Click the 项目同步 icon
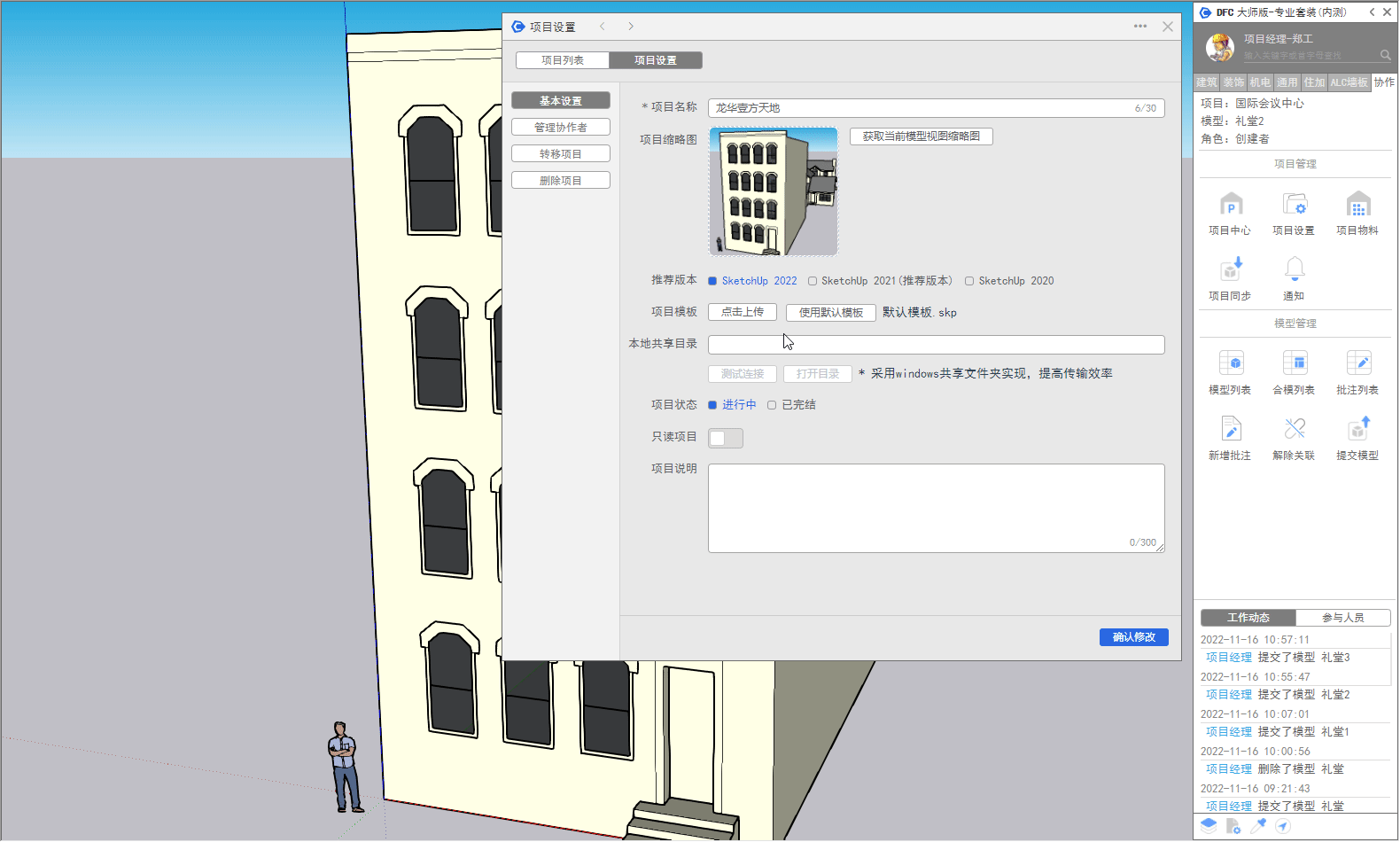The image size is (1400, 842). coord(1231,269)
